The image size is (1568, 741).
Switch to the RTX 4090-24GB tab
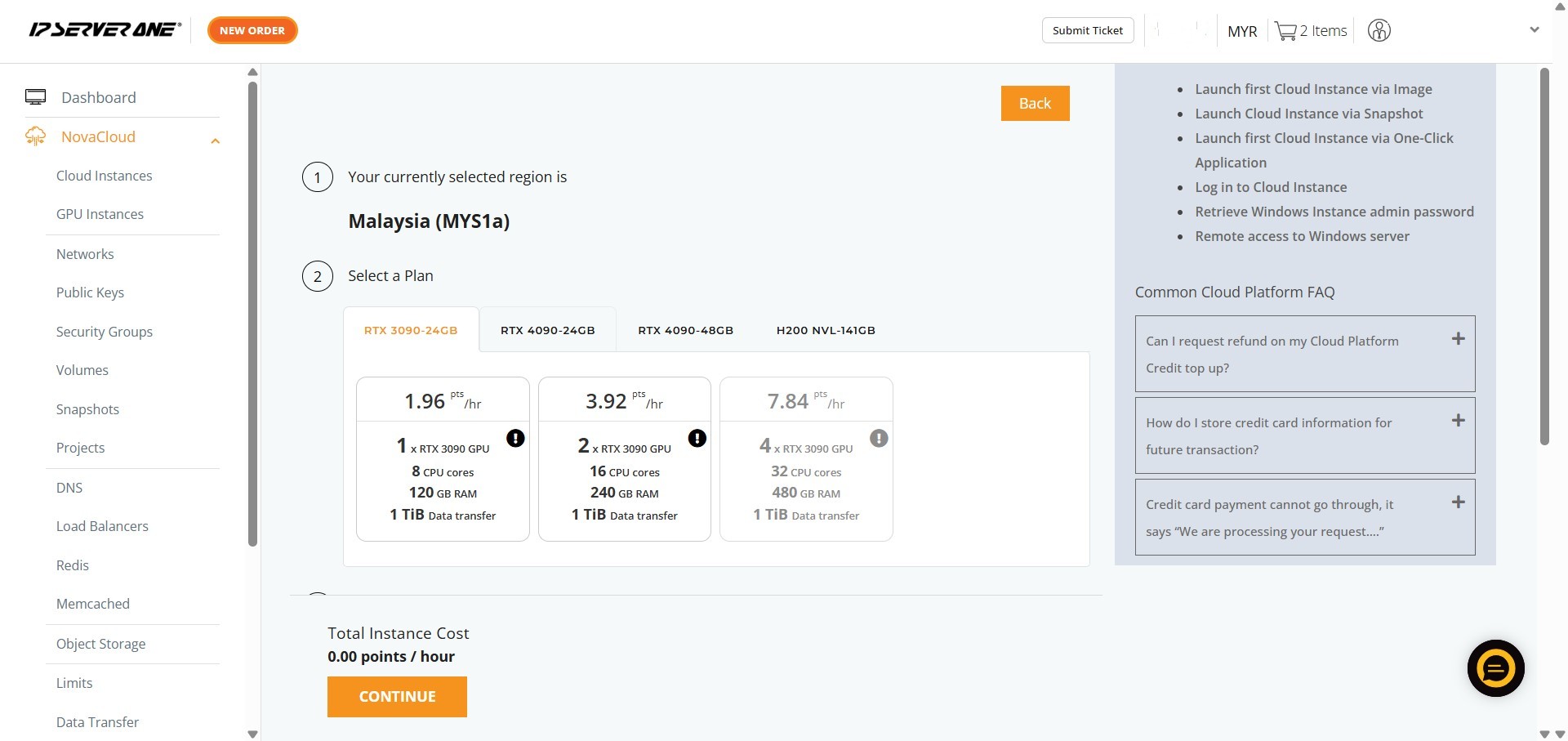tap(547, 331)
